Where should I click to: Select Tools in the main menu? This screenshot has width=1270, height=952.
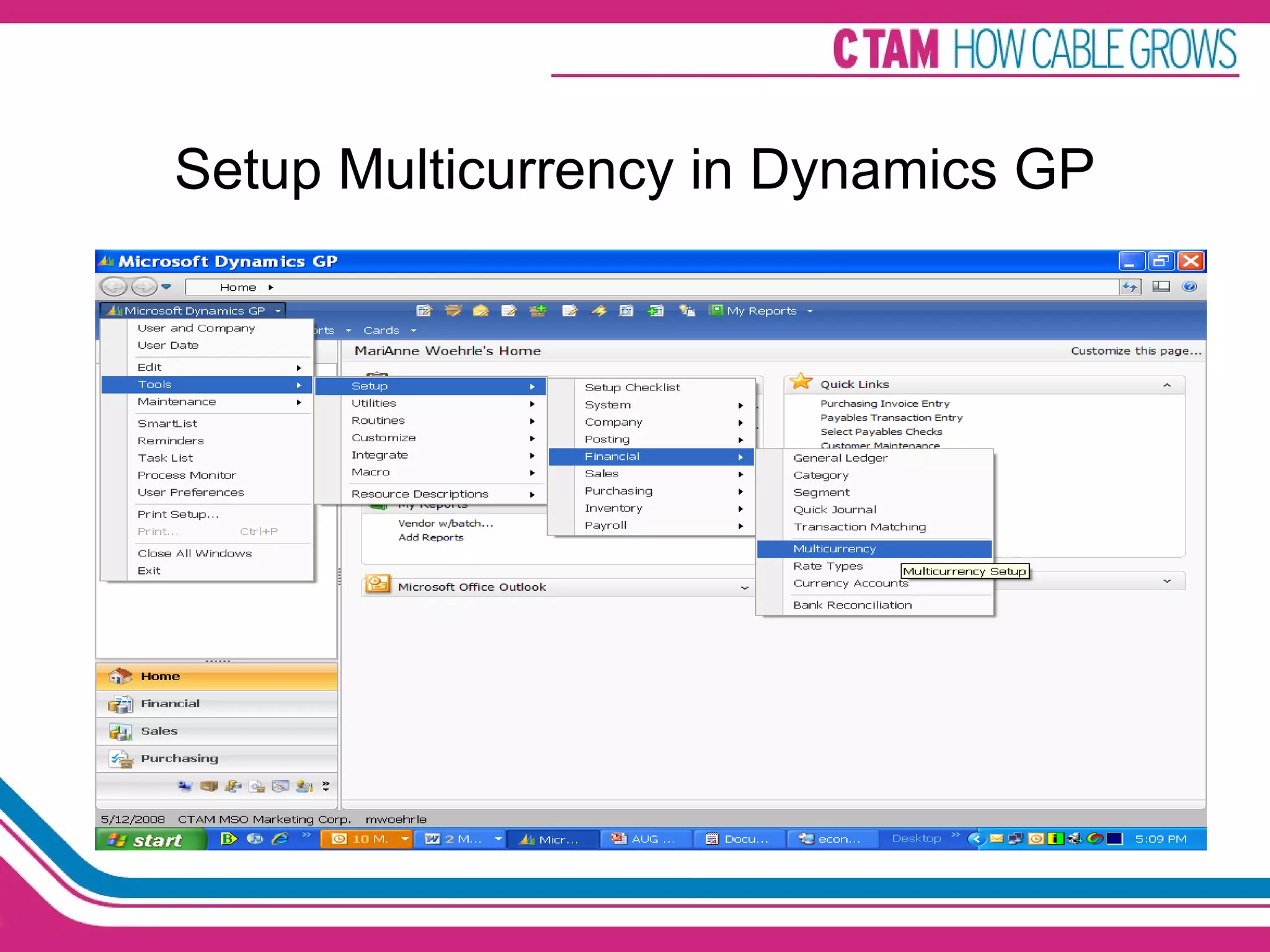coord(207,384)
